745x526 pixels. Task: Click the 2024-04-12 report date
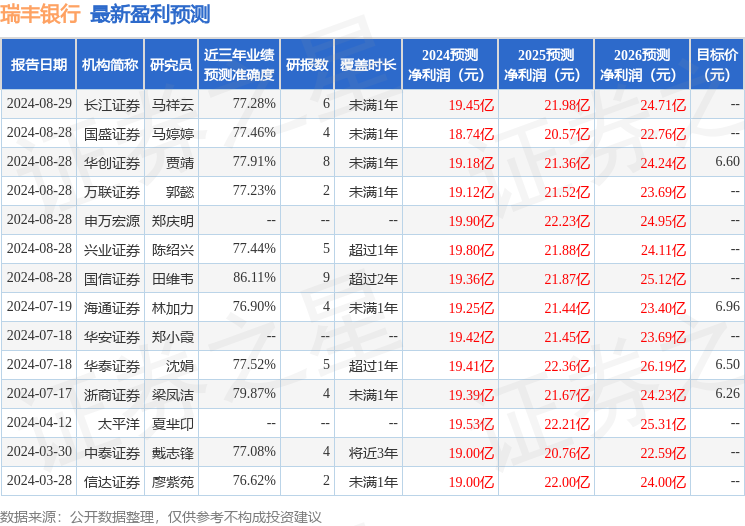coord(39,422)
